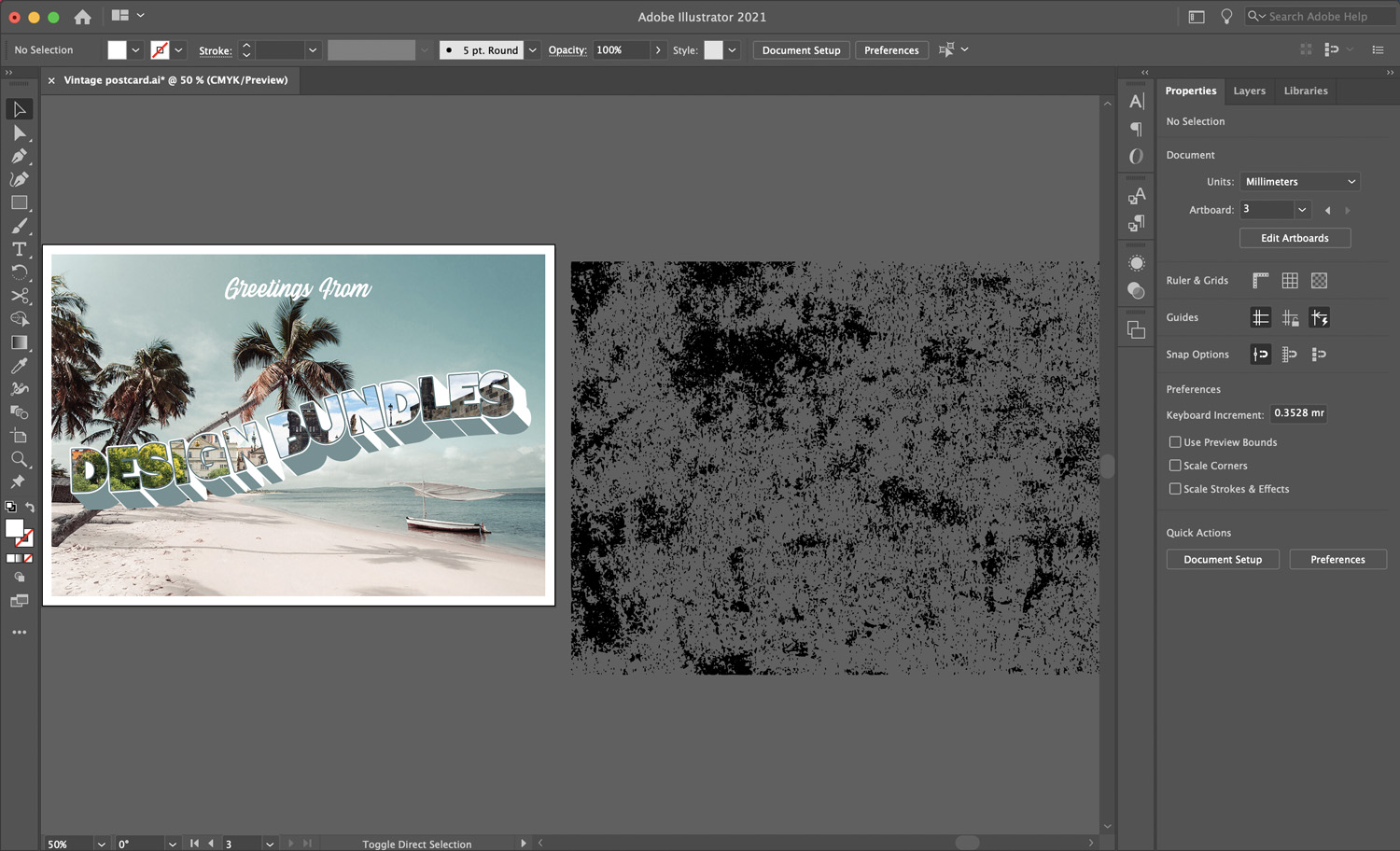This screenshot has width=1400, height=851.
Task: Toggle Smart Guides icon
Action: pyautogui.click(x=1320, y=317)
